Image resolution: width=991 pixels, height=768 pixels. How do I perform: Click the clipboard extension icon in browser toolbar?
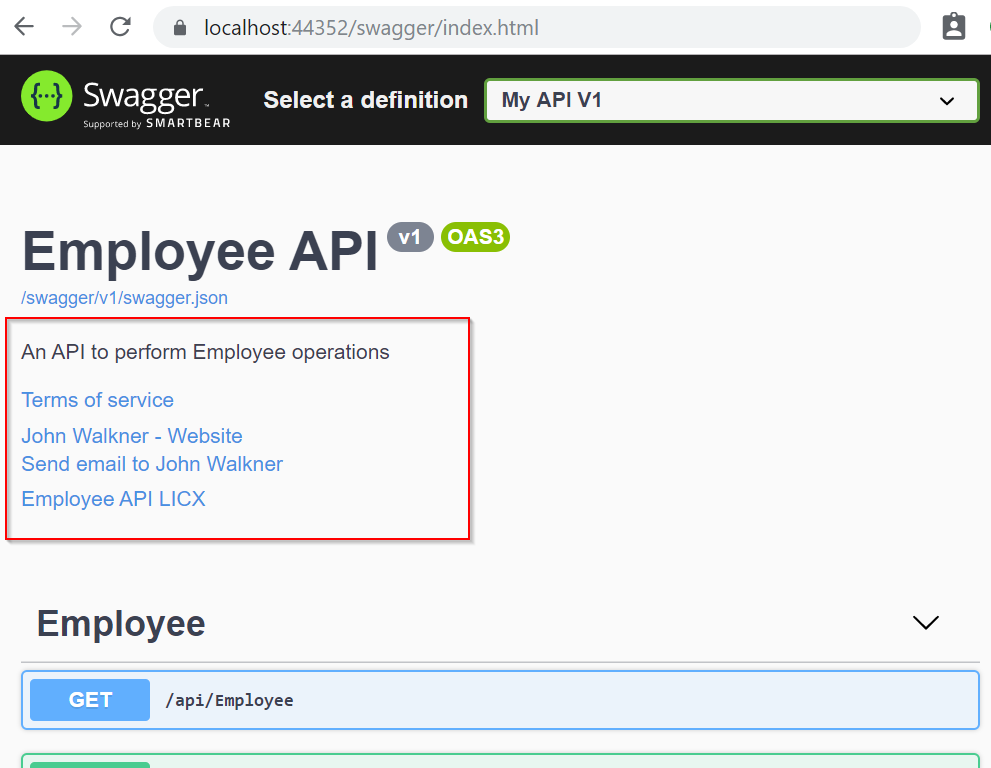[954, 27]
